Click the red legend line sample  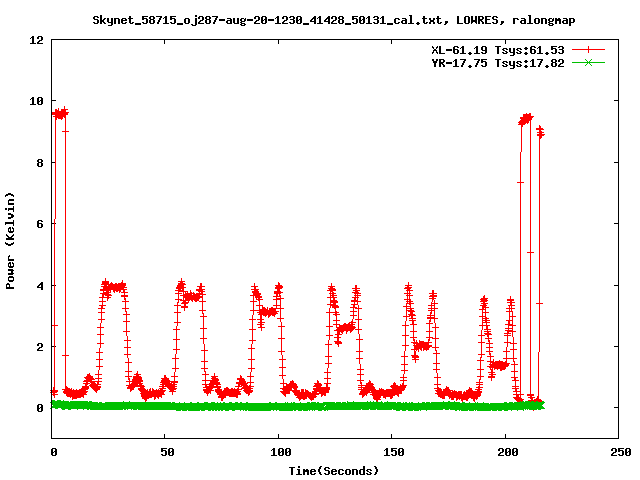[588, 50]
